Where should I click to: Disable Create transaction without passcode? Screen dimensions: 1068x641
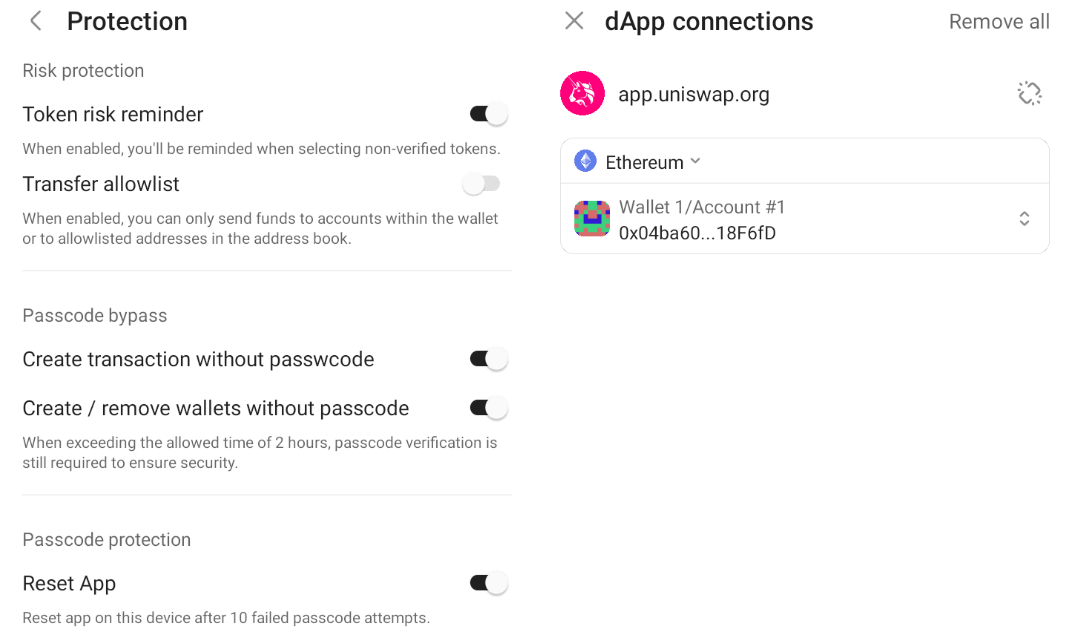488,359
